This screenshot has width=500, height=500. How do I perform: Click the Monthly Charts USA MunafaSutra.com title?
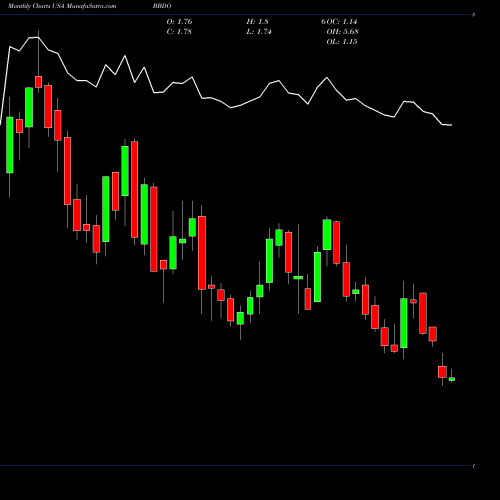pyautogui.click(x=62, y=6)
